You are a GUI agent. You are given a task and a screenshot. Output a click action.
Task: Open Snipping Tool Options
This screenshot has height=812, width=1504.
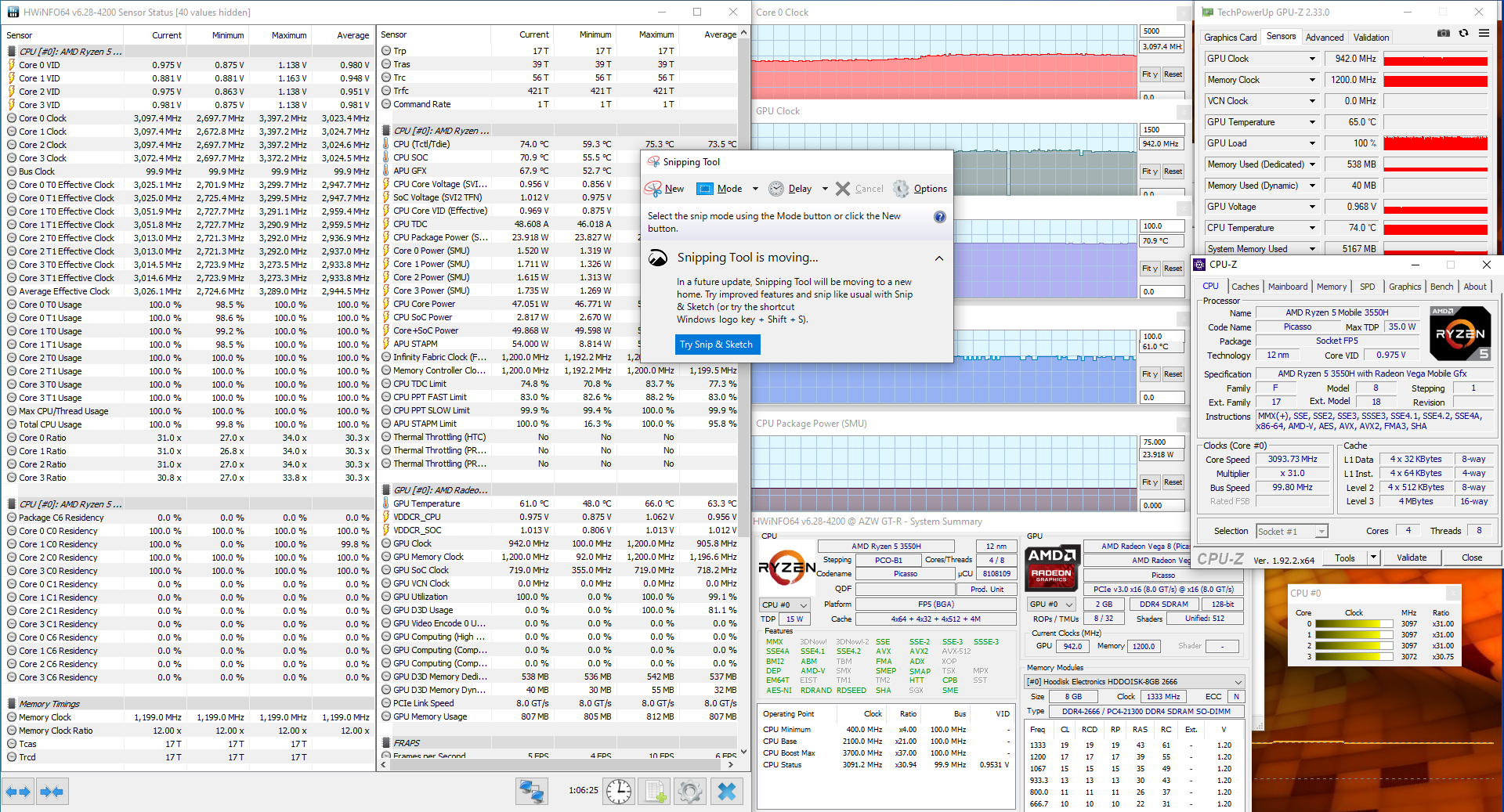pos(920,189)
